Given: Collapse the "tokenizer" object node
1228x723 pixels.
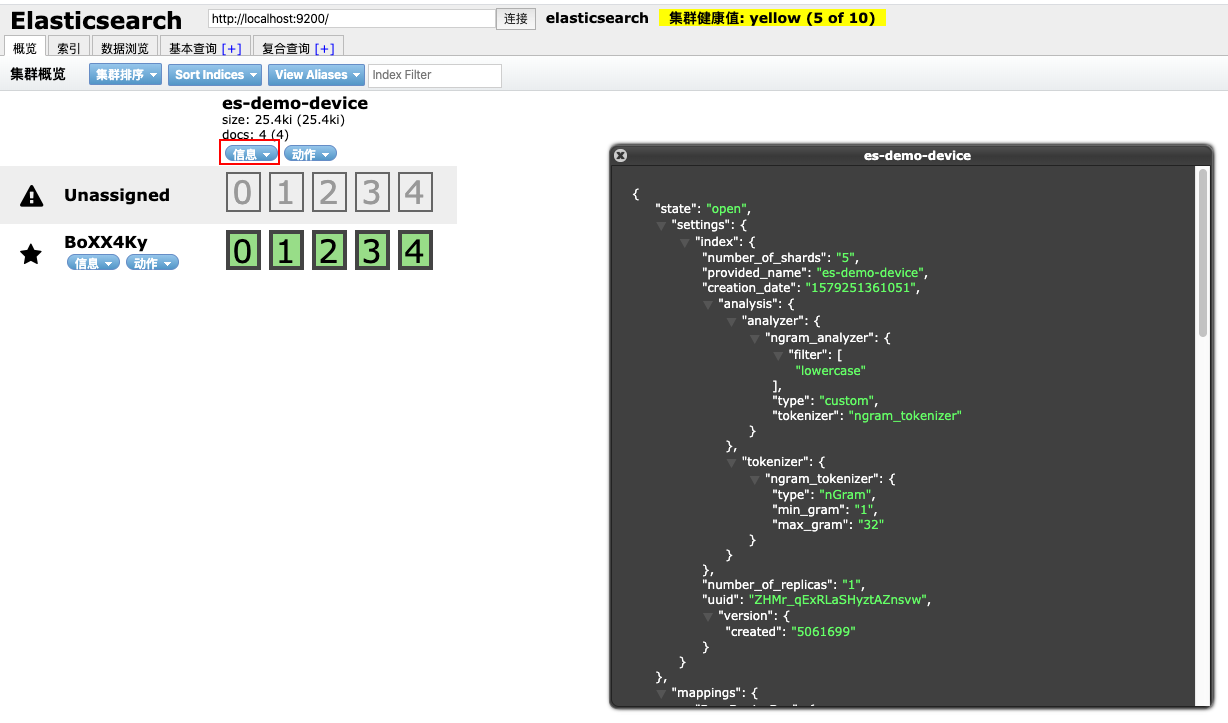Looking at the screenshot, I should 732,463.
